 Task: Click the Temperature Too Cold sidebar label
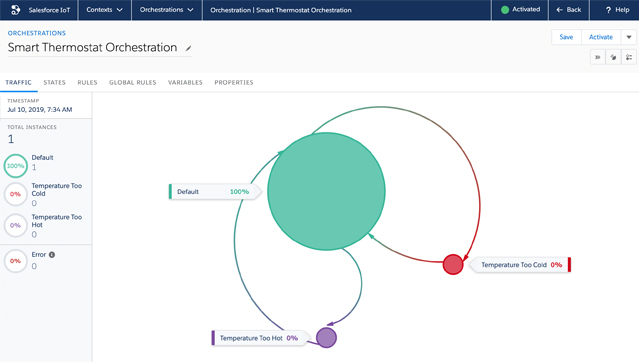57,190
